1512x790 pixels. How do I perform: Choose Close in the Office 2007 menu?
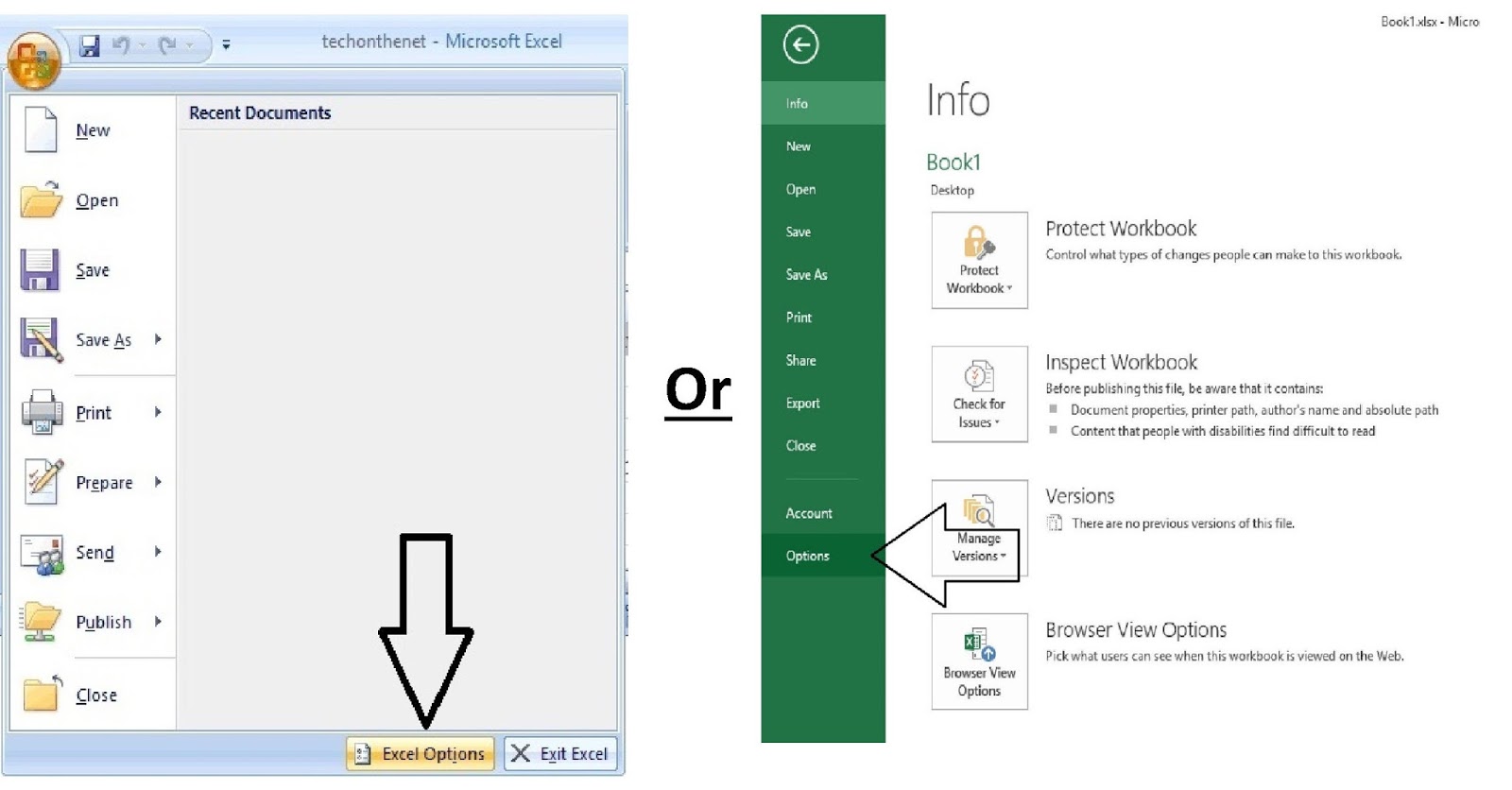(93, 695)
